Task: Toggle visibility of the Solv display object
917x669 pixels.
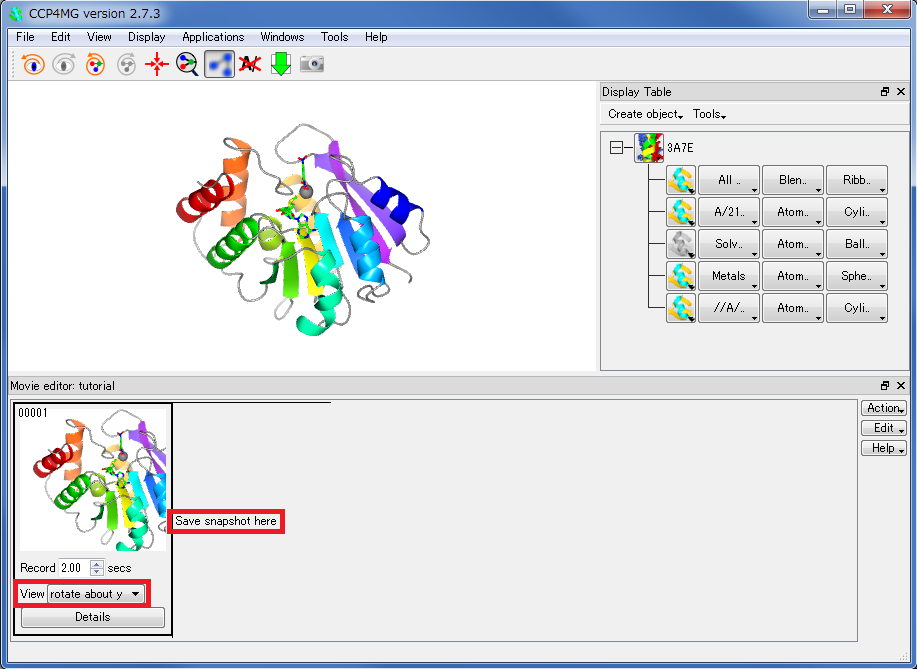Action: 681,244
